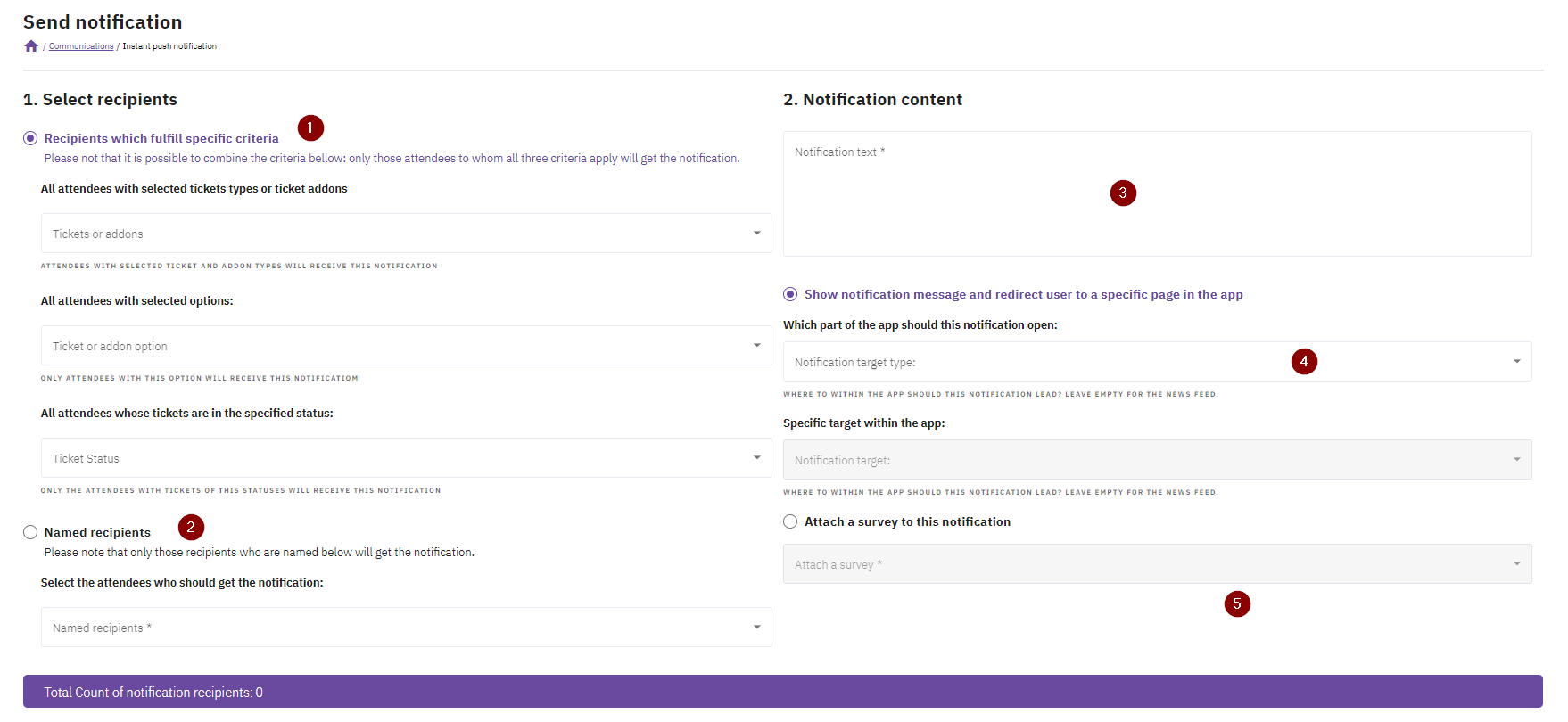Click 'All attendees with selected options:' label
This screenshot has height=722, width=1568.
point(137,301)
